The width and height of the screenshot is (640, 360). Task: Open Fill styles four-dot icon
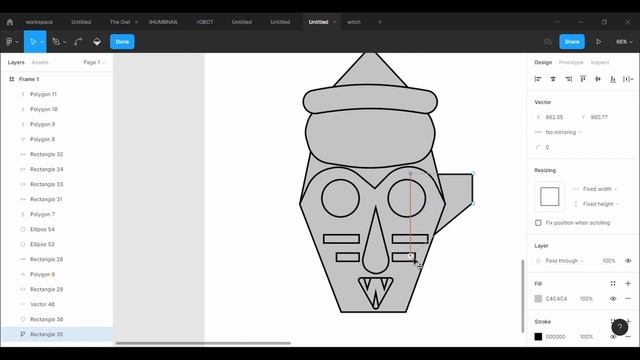click(613, 283)
